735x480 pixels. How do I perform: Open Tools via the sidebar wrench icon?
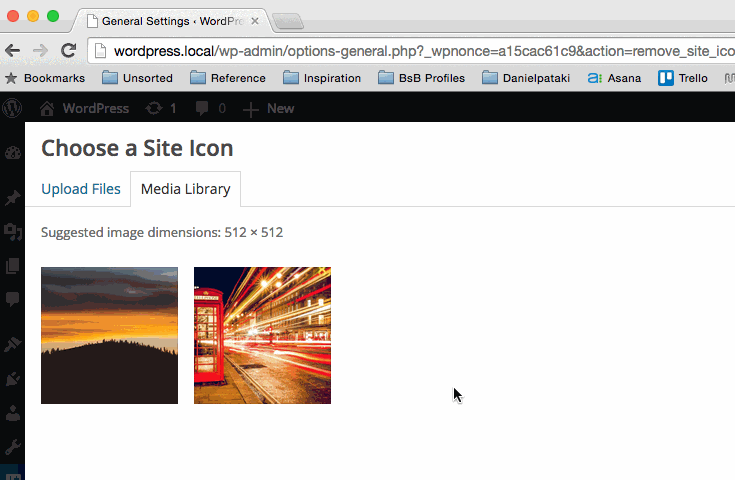(x=13, y=447)
